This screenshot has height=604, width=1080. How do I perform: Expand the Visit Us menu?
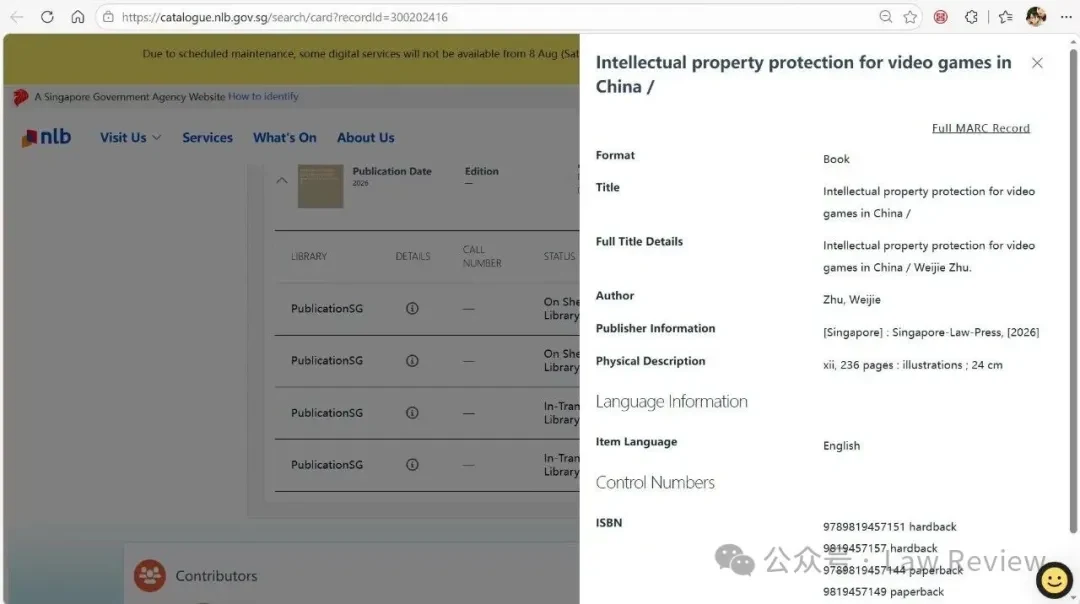pos(130,137)
